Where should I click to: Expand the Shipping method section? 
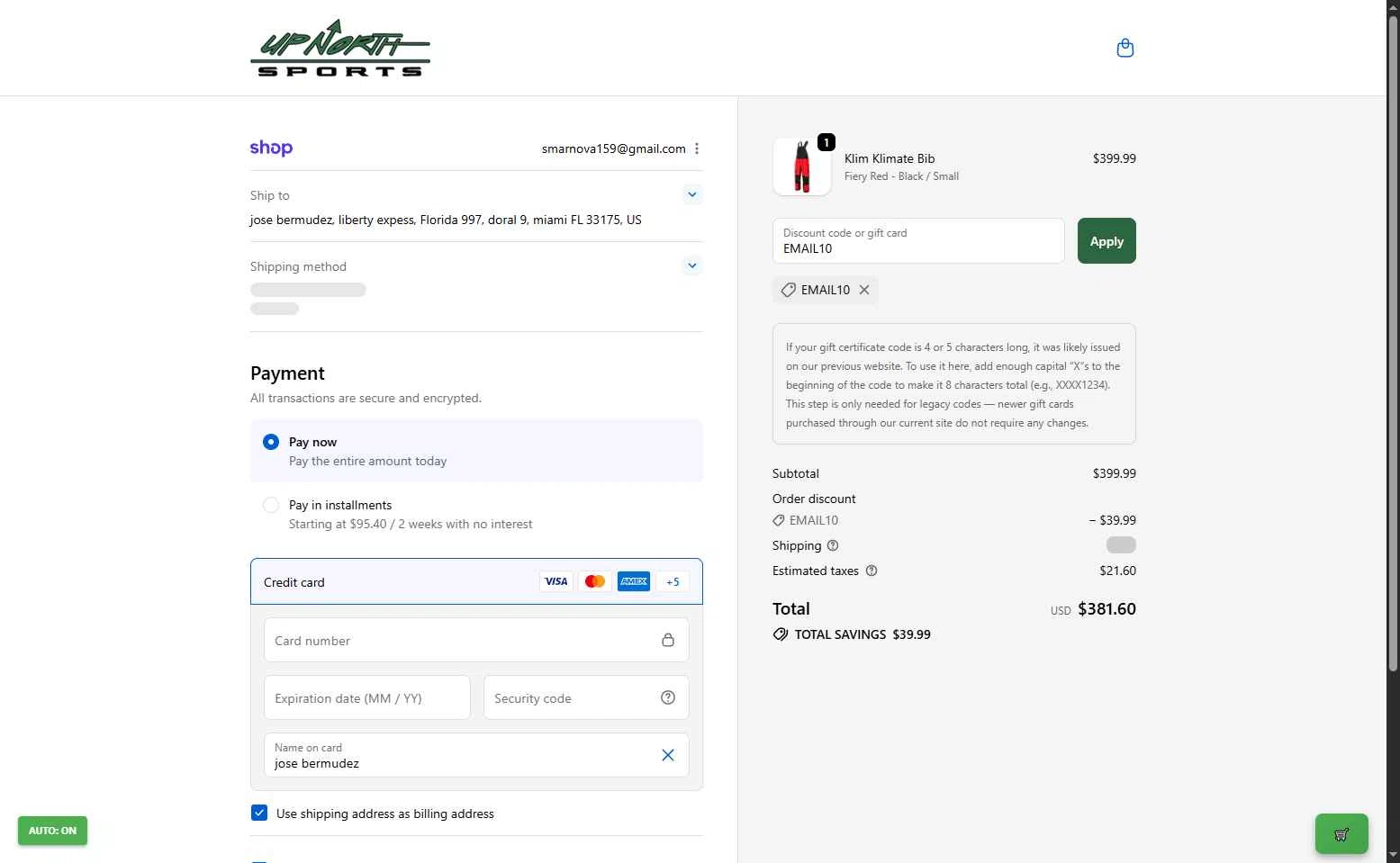691,265
